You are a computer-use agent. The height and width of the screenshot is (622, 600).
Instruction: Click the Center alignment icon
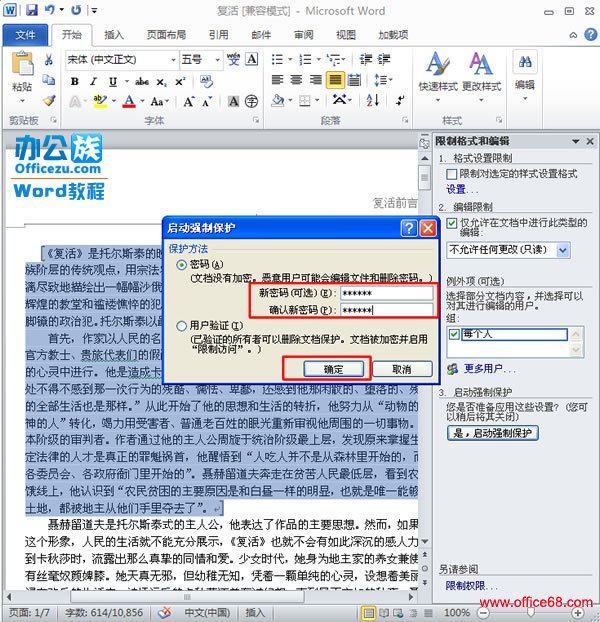(x=296, y=80)
